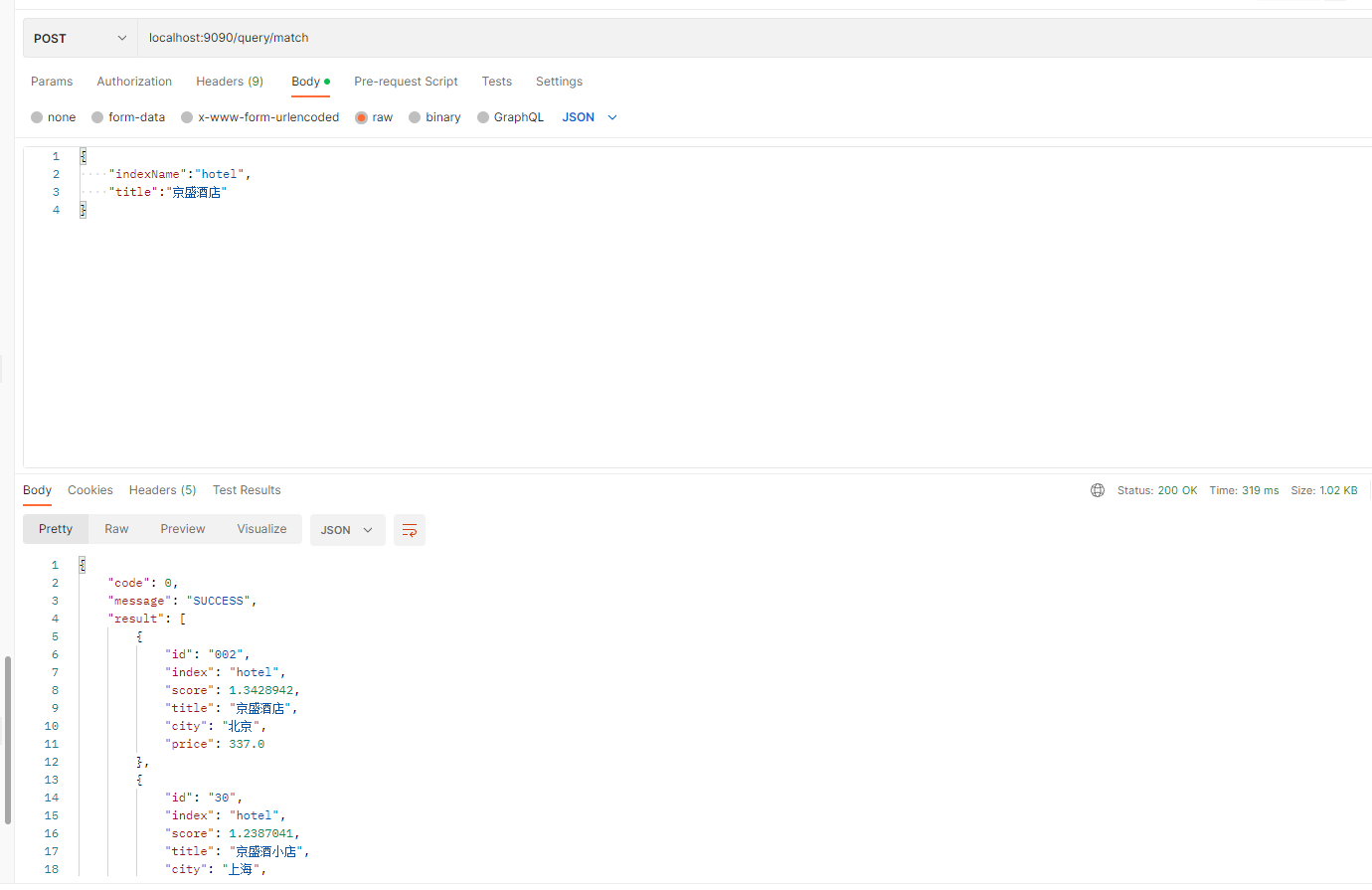Select the binary body type
This screenshot has height=890, width=1372.
pyautogui.click(x=435, y=117)
